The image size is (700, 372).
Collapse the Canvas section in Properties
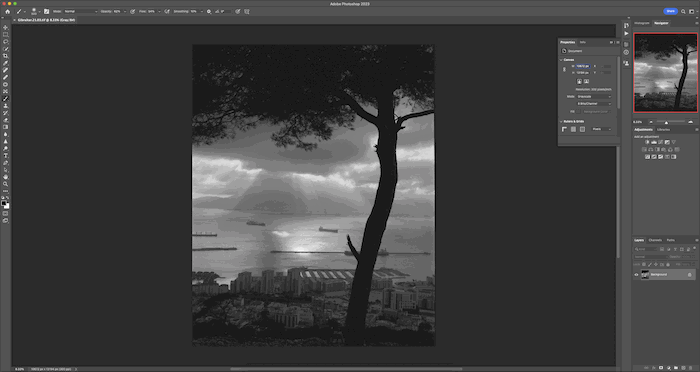tap(562, 60)
